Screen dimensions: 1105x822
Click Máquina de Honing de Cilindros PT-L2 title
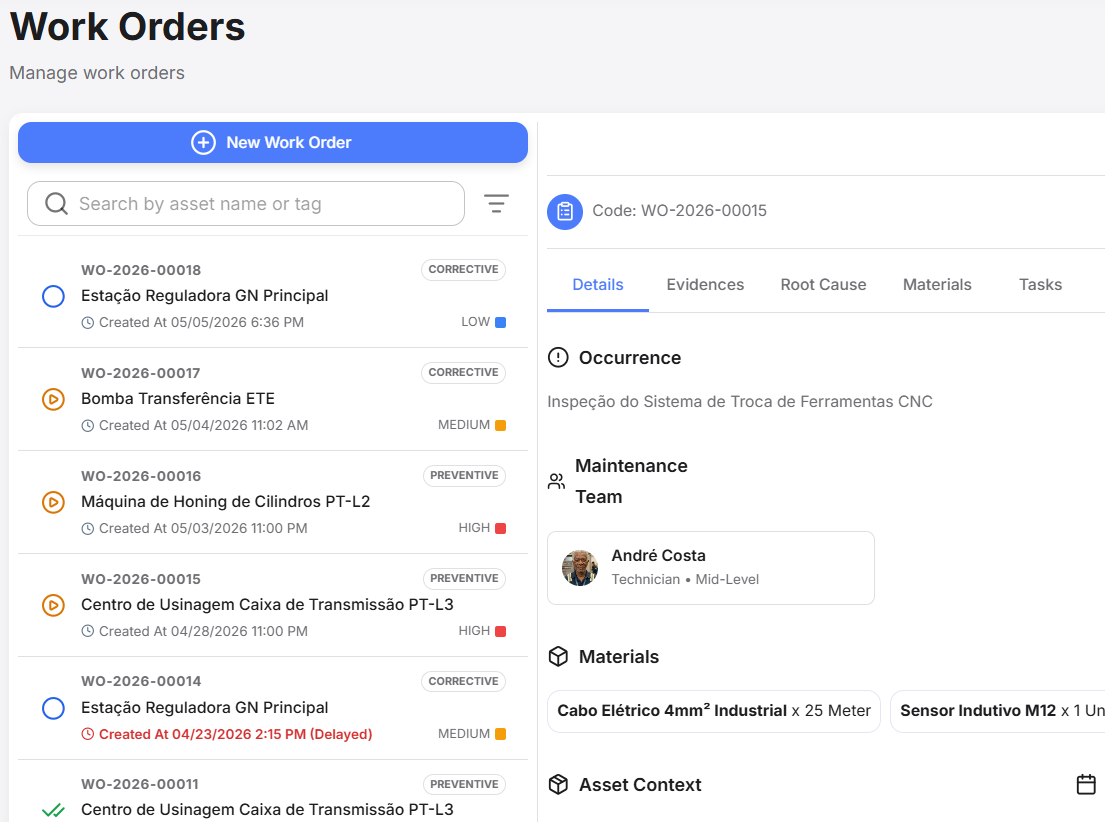pos(226,501)
